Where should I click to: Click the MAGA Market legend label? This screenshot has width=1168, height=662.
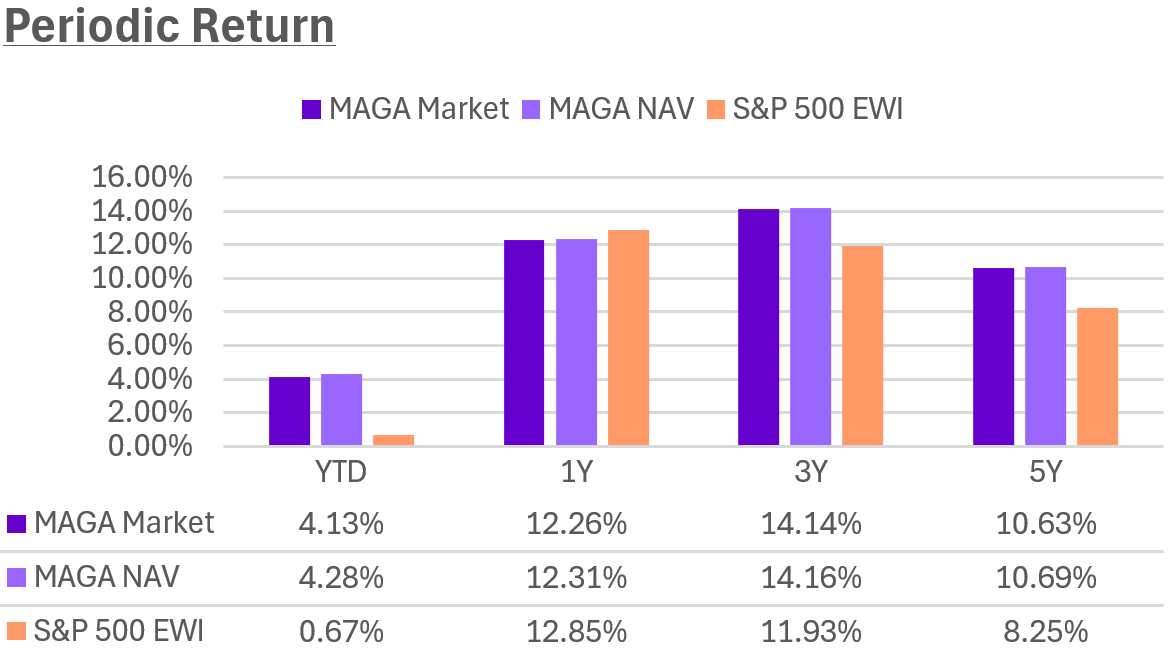[420, 109]
